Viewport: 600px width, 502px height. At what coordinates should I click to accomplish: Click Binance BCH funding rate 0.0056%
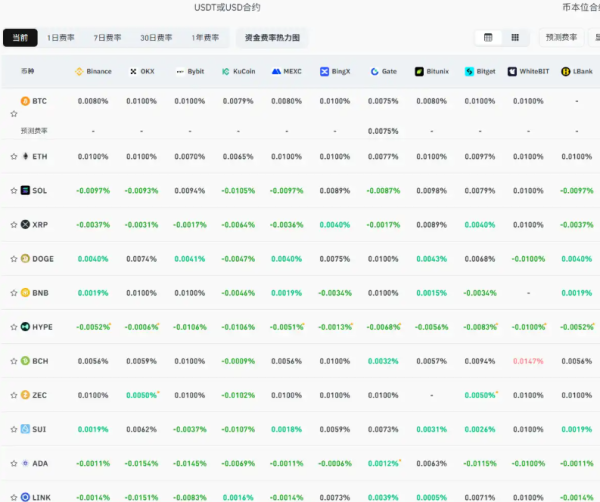click(93, 361)
